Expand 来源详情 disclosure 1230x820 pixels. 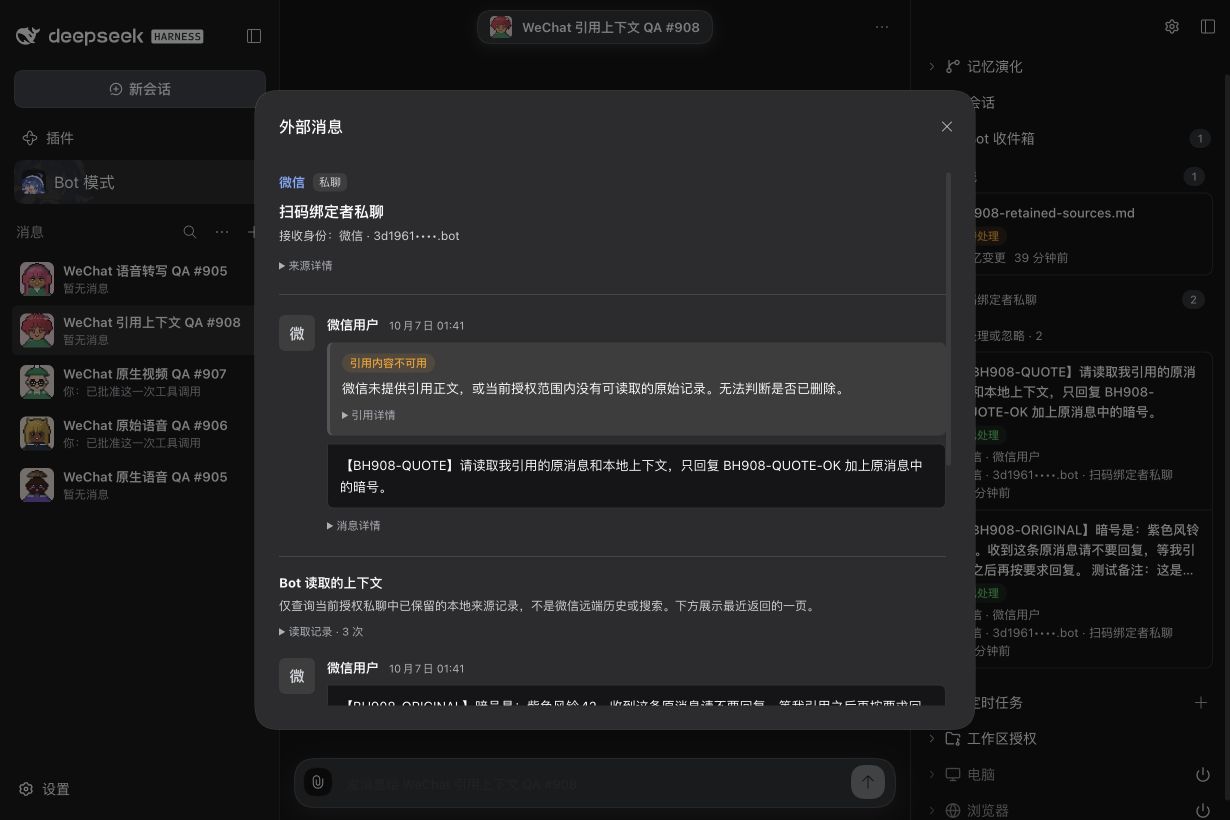click(306, 265)
